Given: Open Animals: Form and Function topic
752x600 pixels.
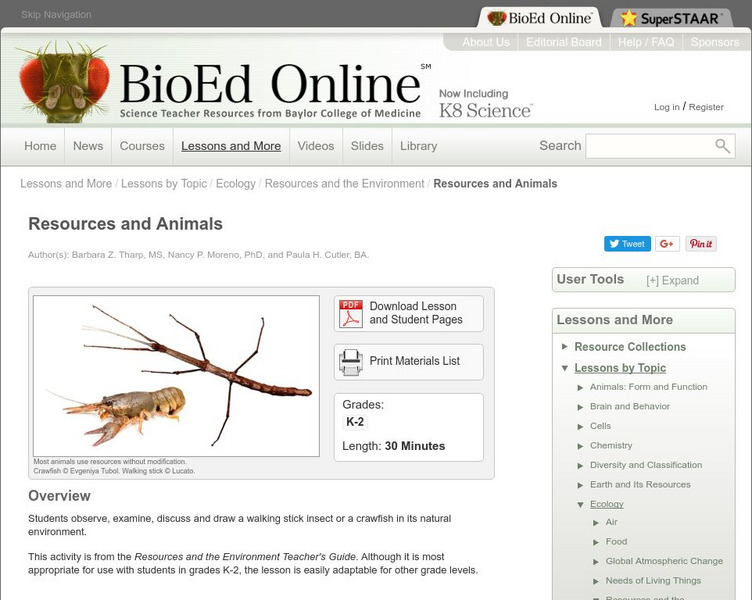Looking at the screenshot, I should pos(648,387).
